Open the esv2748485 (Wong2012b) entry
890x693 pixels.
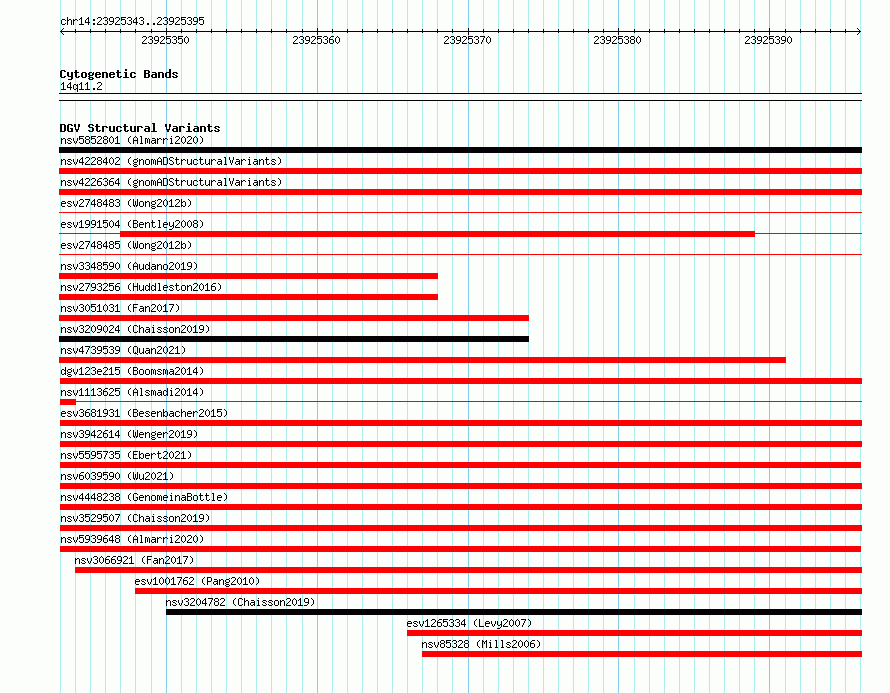tap(126, 245)
